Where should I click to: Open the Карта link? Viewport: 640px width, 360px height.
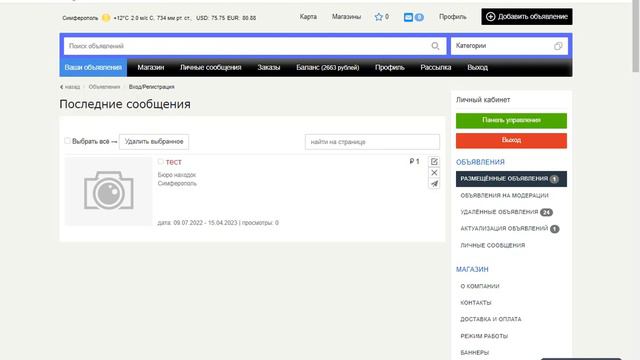[308, 17]
